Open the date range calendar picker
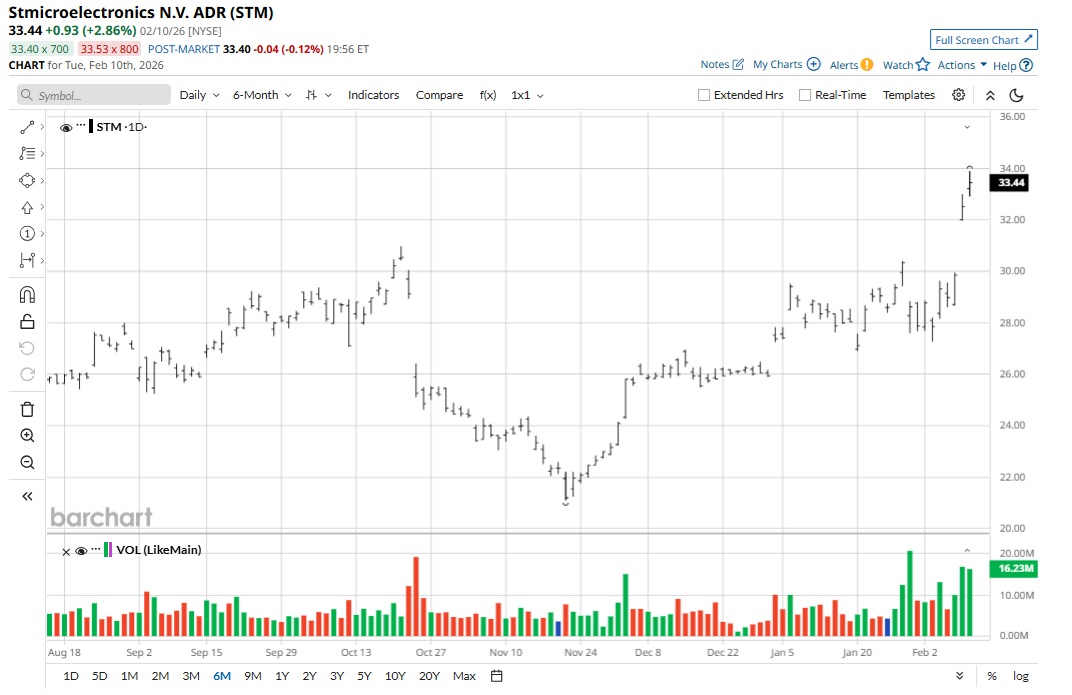1072x695 pixels. 497,676
